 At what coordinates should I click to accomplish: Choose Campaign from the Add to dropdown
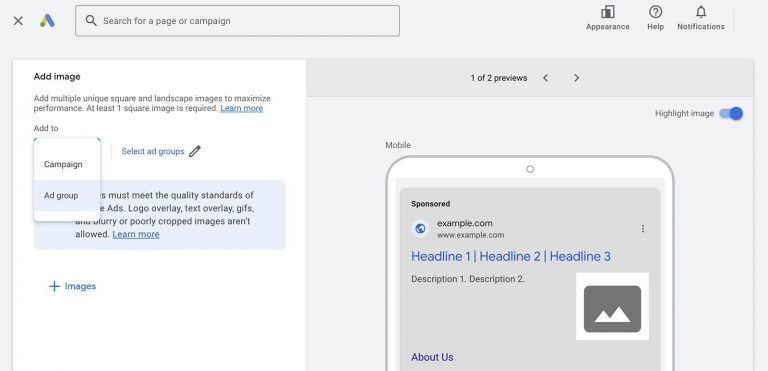67,164
